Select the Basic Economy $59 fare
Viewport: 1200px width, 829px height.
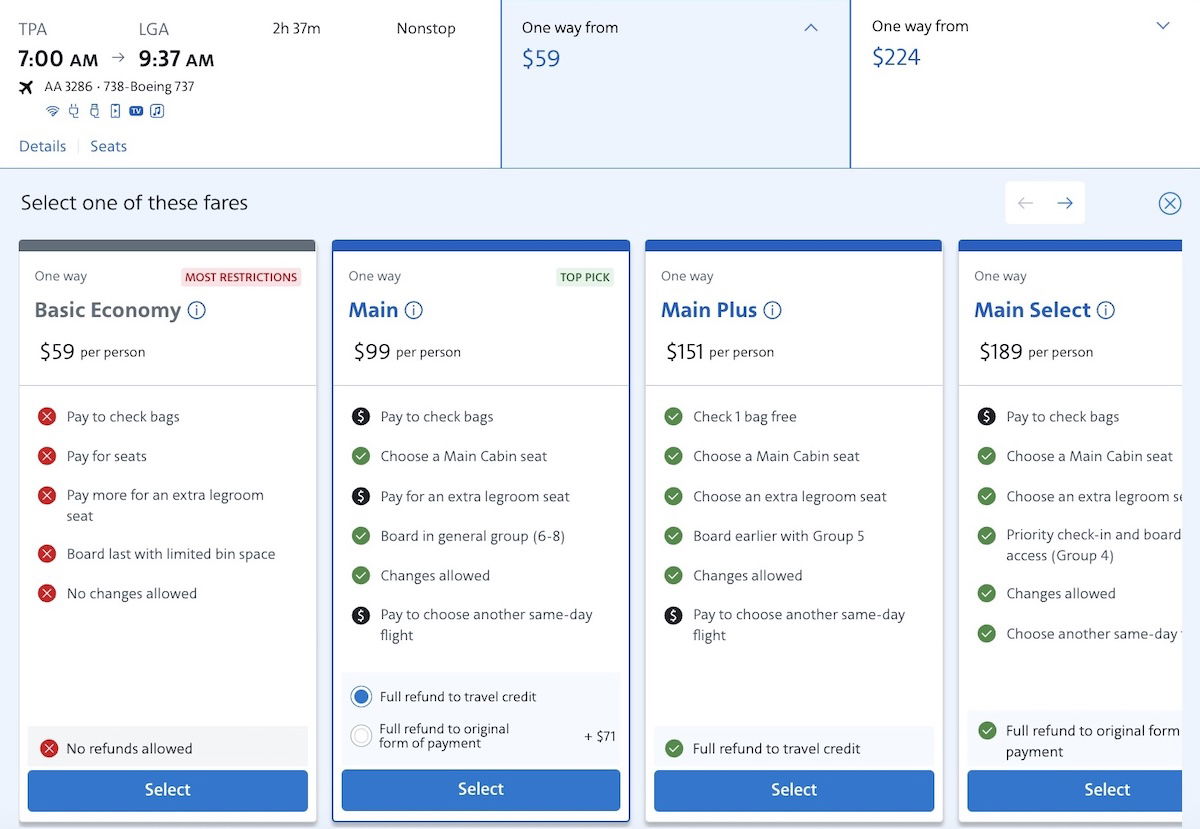point(167,790)
